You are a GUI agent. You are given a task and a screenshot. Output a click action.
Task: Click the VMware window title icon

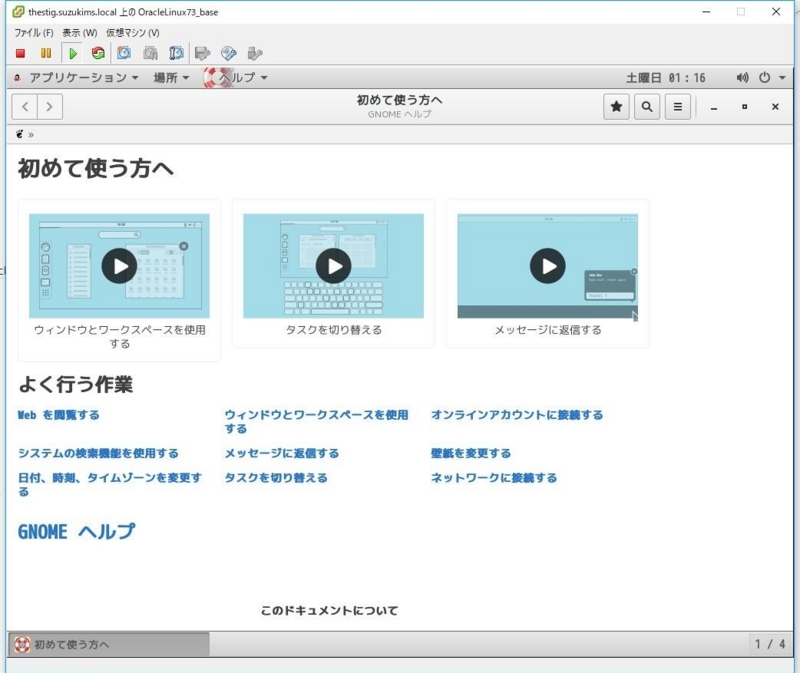(x=18, y=12)
